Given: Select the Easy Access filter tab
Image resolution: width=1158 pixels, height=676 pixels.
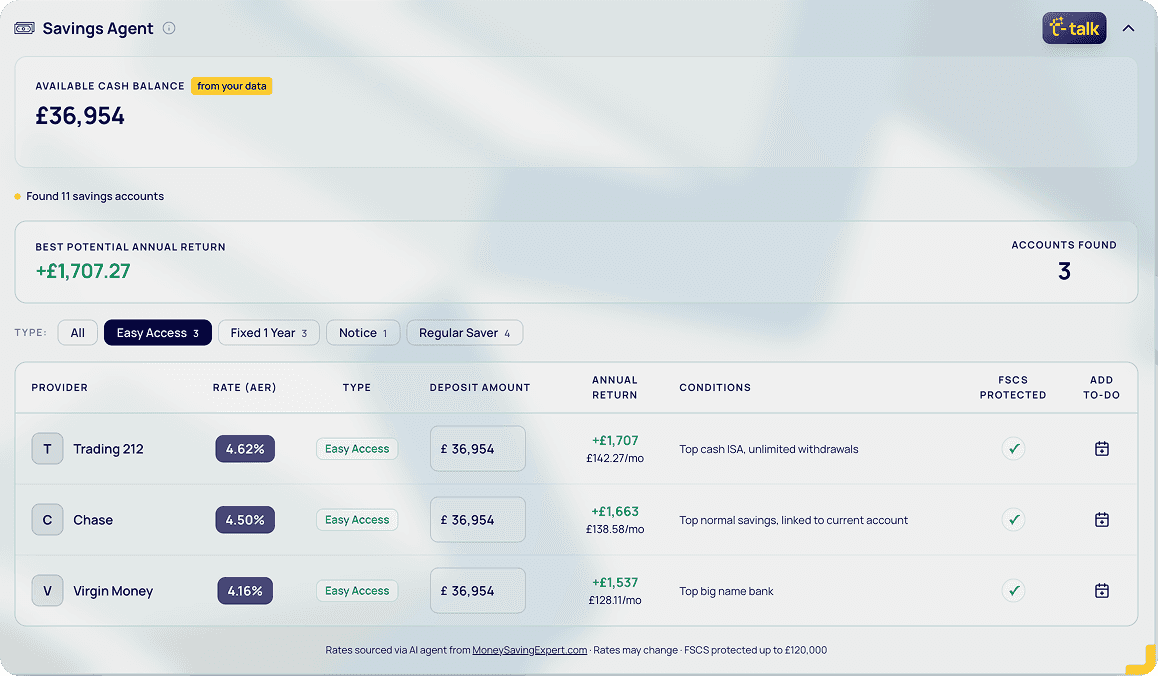Looking at the screenshot, I should tap(158, 332).
